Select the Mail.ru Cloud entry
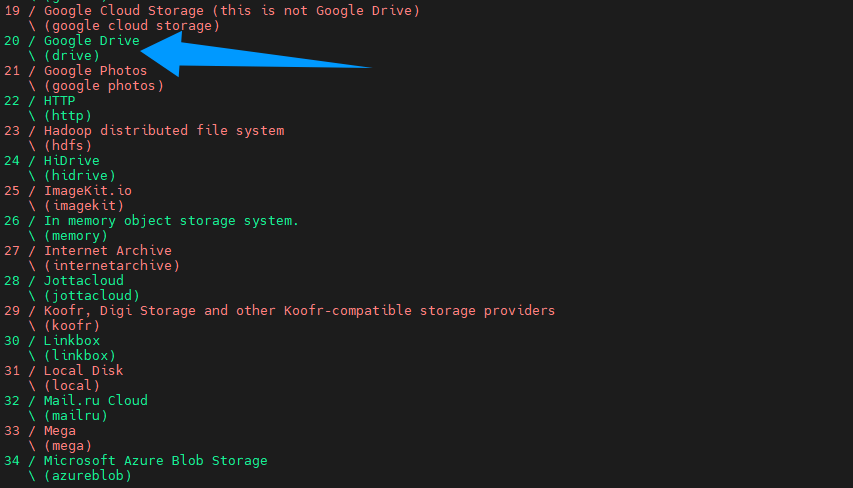Image resolution: width=853 pixels, height=488 pixels. 96,400
